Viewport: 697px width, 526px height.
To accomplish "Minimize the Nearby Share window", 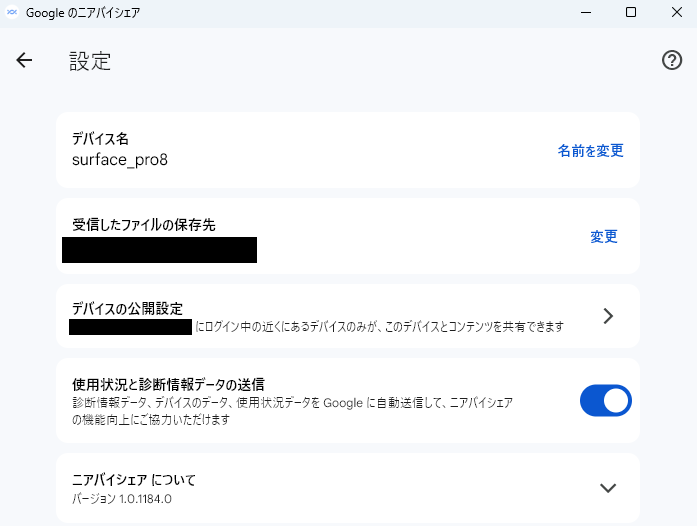I will pyautogui.click(x=585, y=13).
